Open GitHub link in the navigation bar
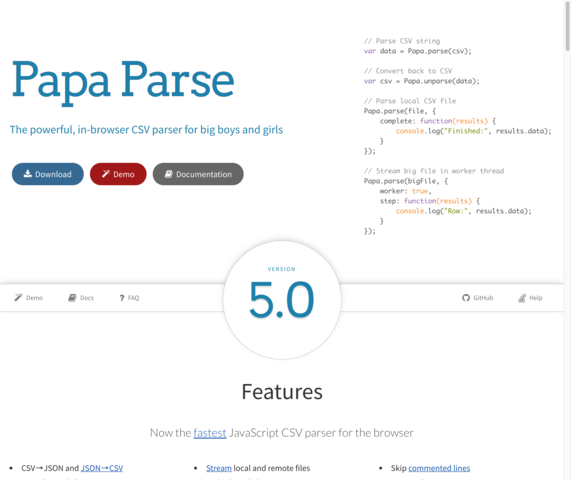Screen dimensions: 571x480 click(x=477, y=298)
